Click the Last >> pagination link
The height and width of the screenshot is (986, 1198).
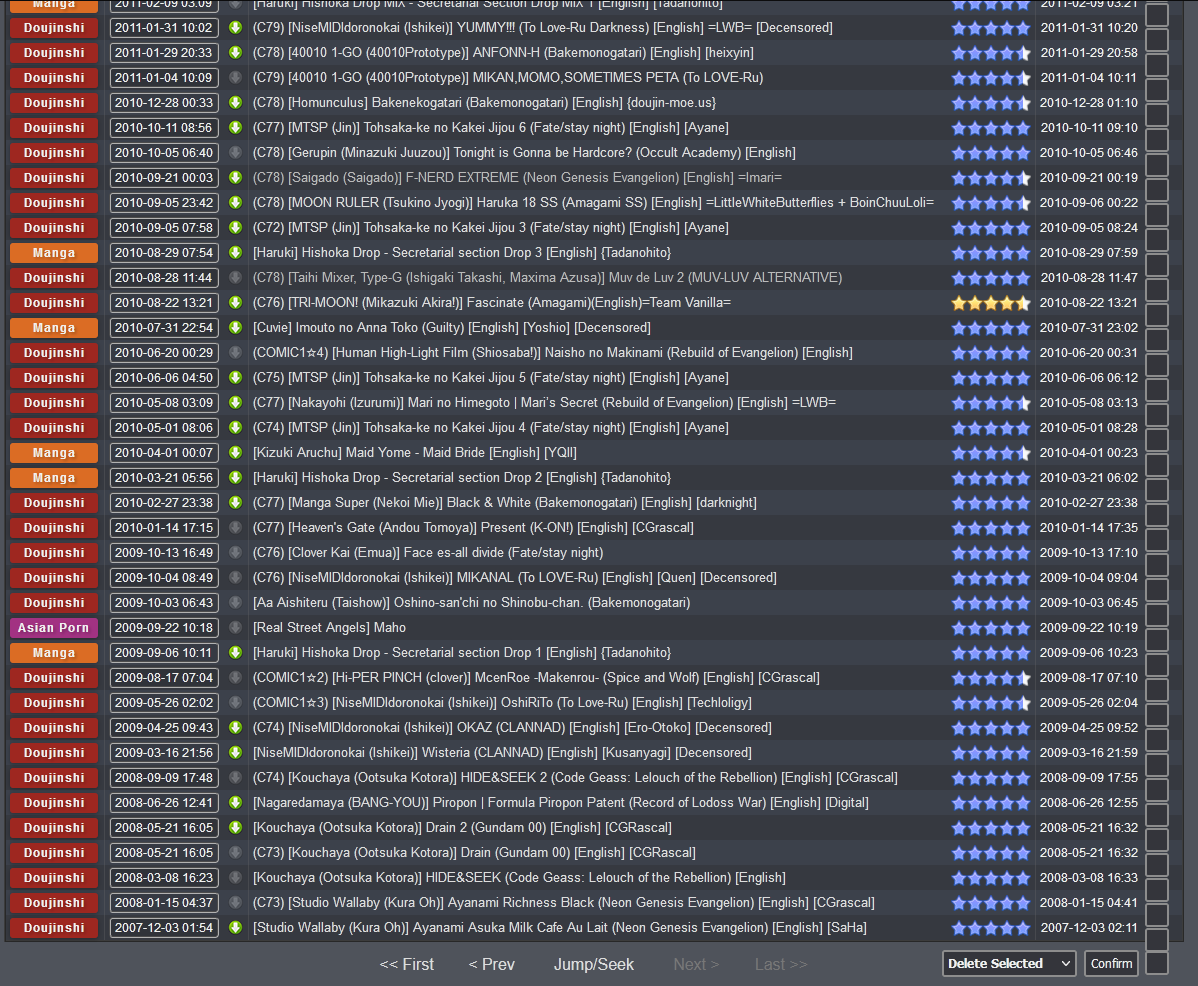coord(781,965)
